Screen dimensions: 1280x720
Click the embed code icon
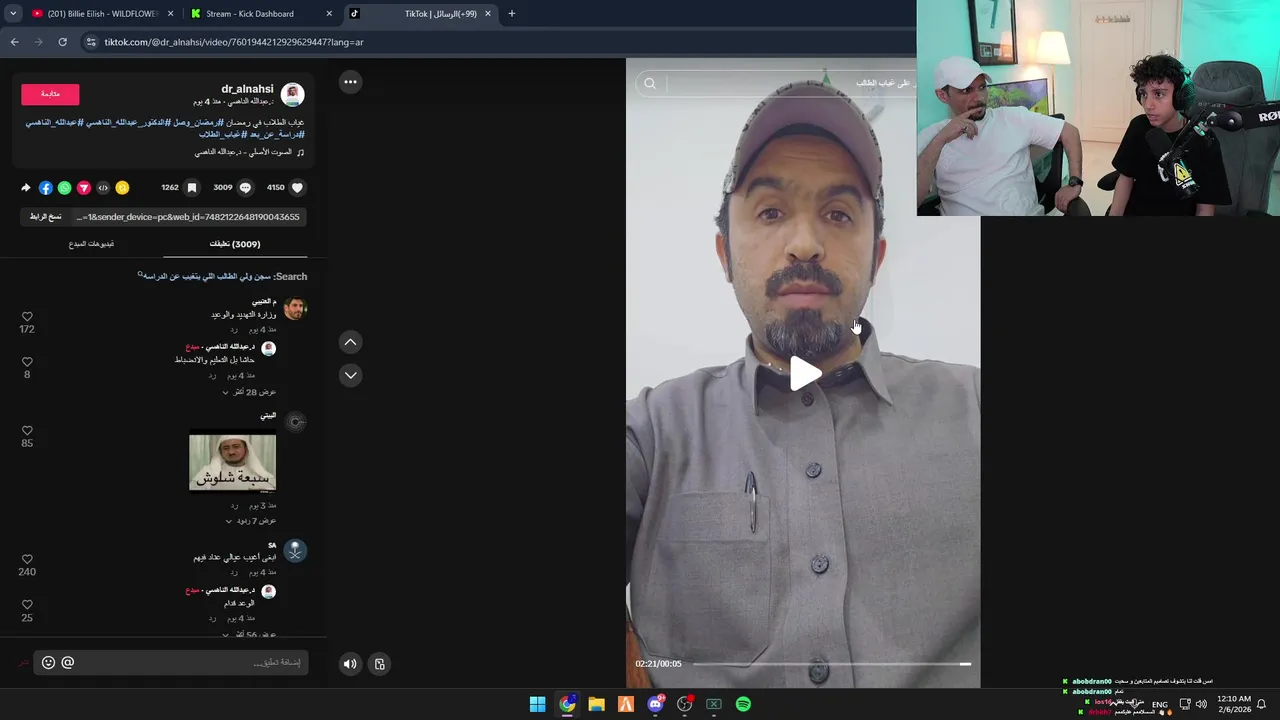103,187
